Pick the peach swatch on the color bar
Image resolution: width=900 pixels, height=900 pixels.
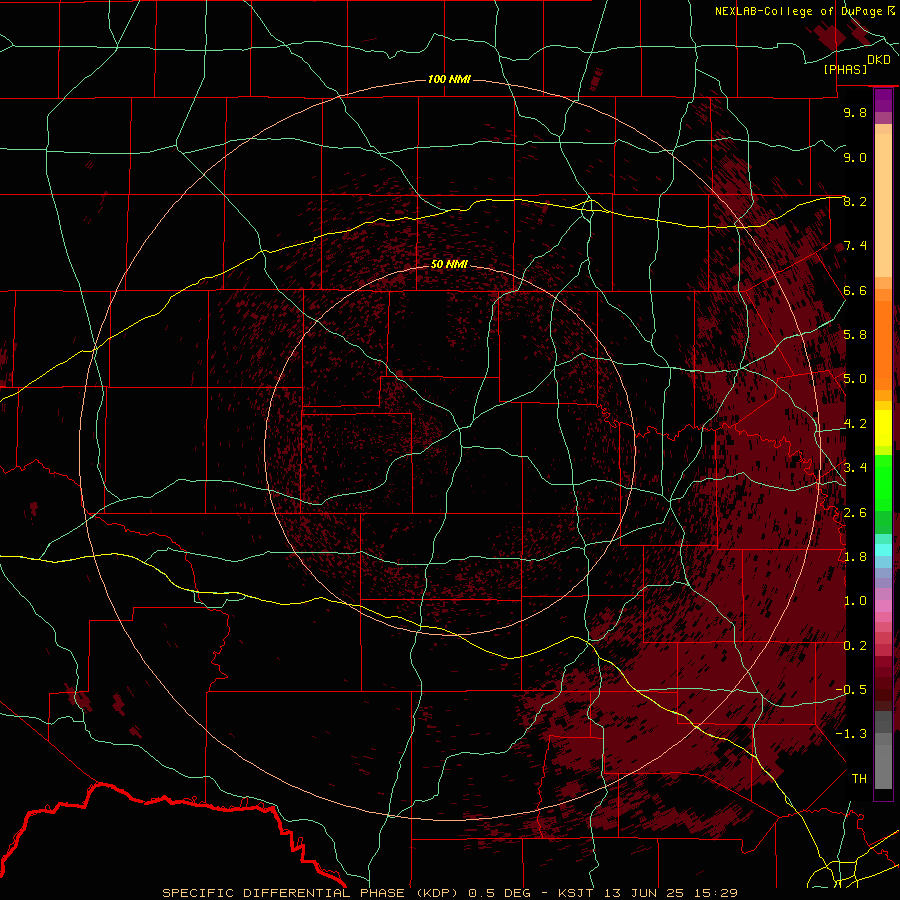pyautogui.click(x=883, y=207)
